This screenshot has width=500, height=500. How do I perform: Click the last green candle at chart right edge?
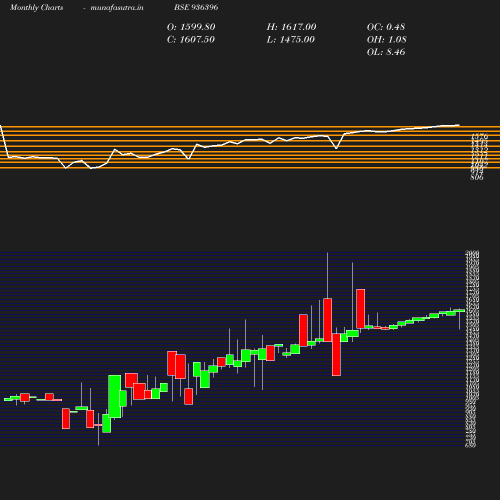tap(460, 311)
